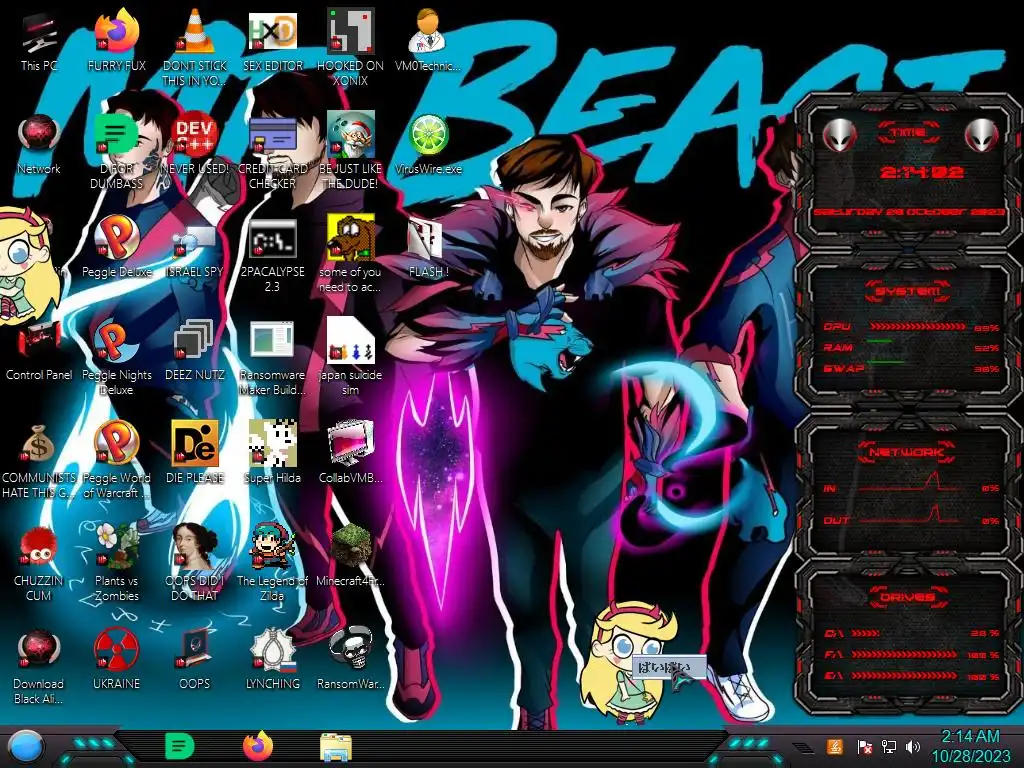1024x768 pixels.
Task: Click the blue Start orb on the taskbar
Action: (24, 746)
